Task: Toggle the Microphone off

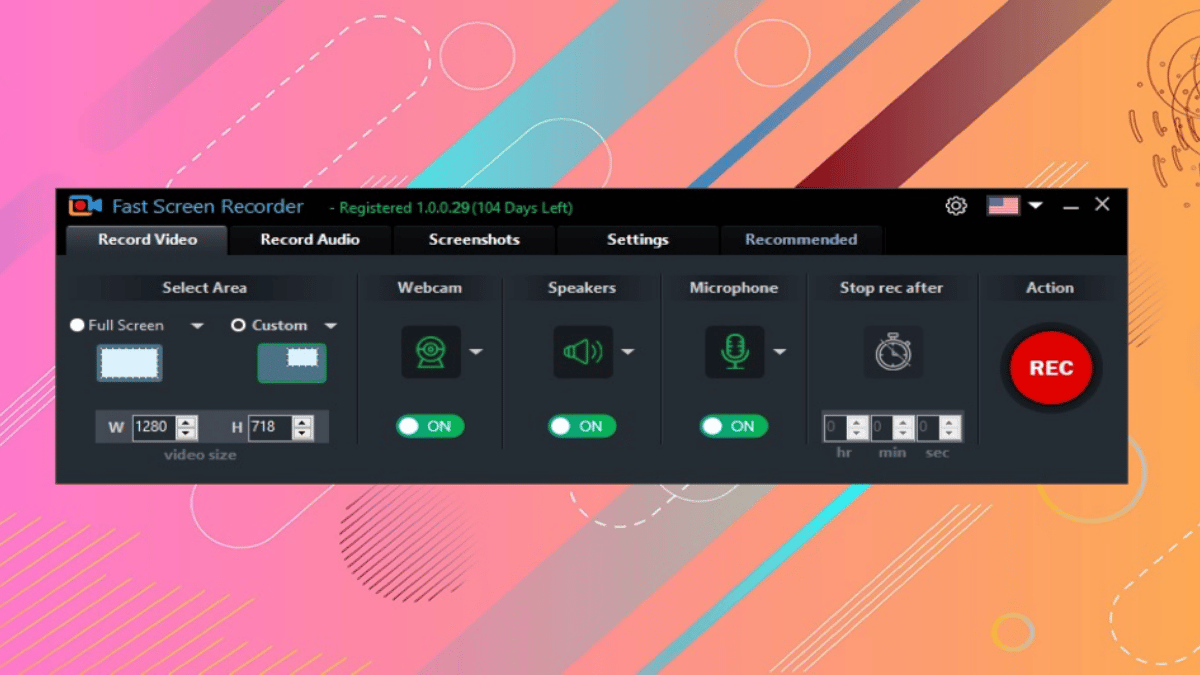Action: [x=733, y=426]
